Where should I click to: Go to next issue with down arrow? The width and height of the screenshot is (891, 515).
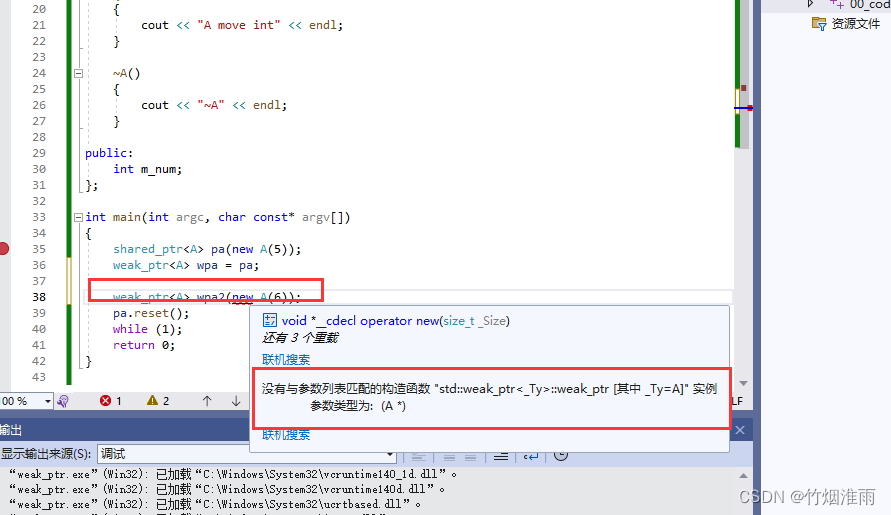[236, 401]
